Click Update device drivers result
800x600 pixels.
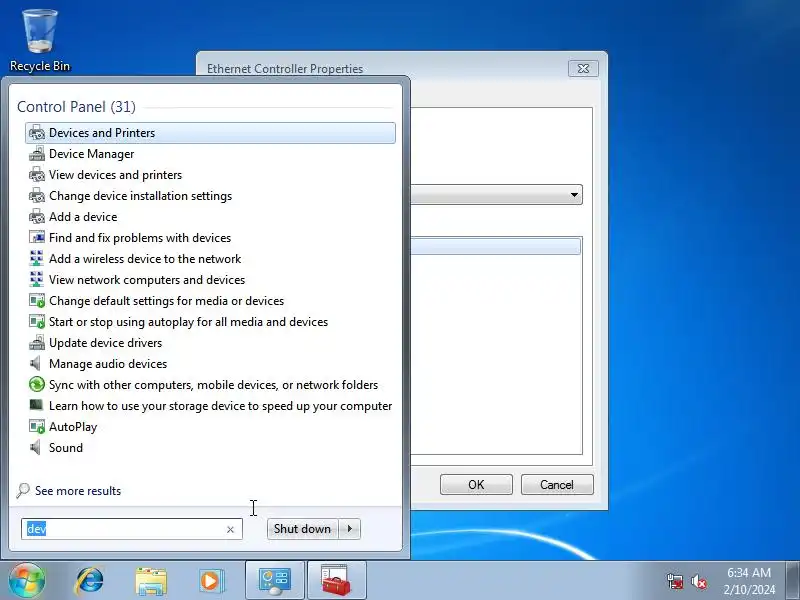pos(106,343)
